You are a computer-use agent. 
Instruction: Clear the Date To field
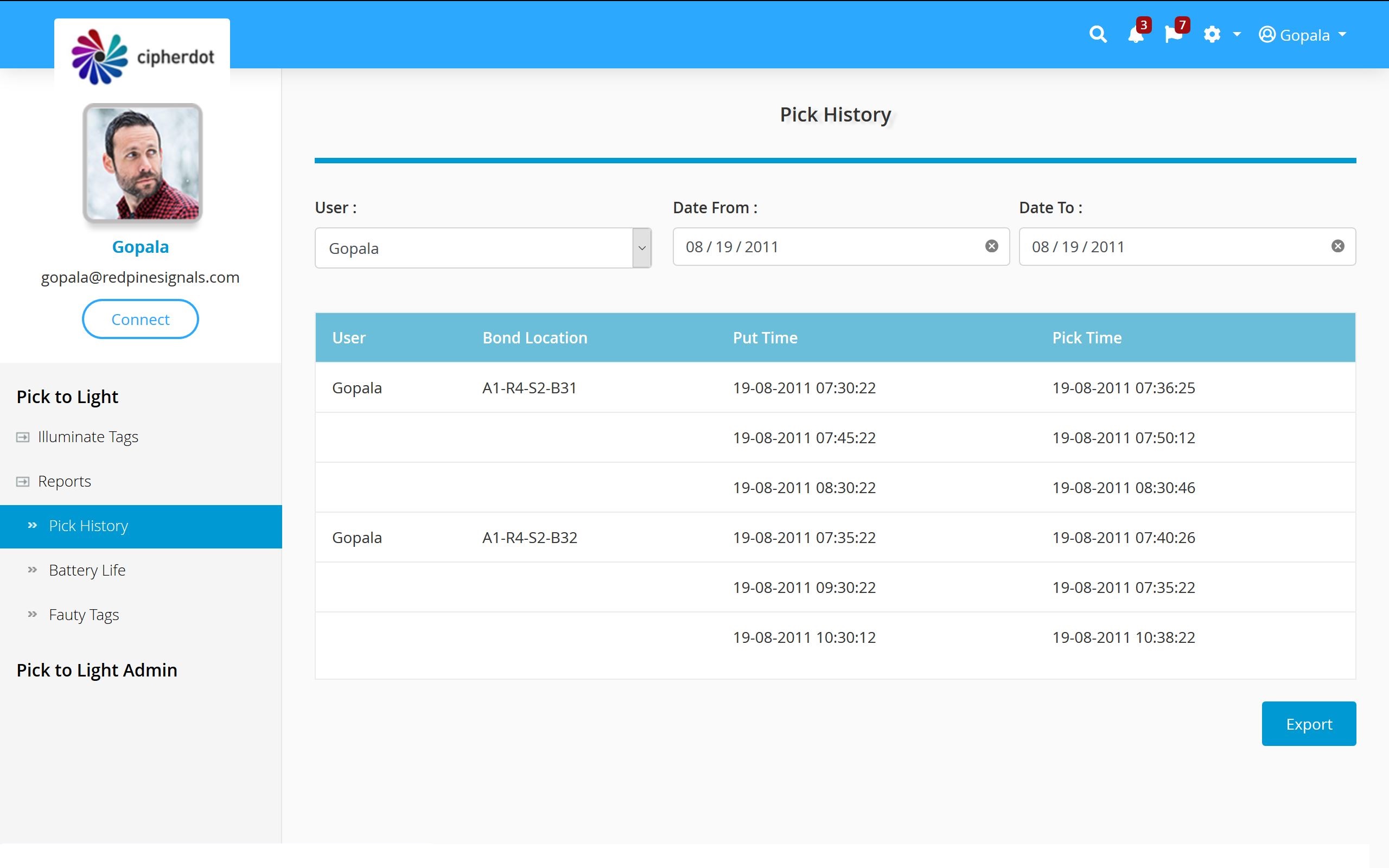point(1337,246)
